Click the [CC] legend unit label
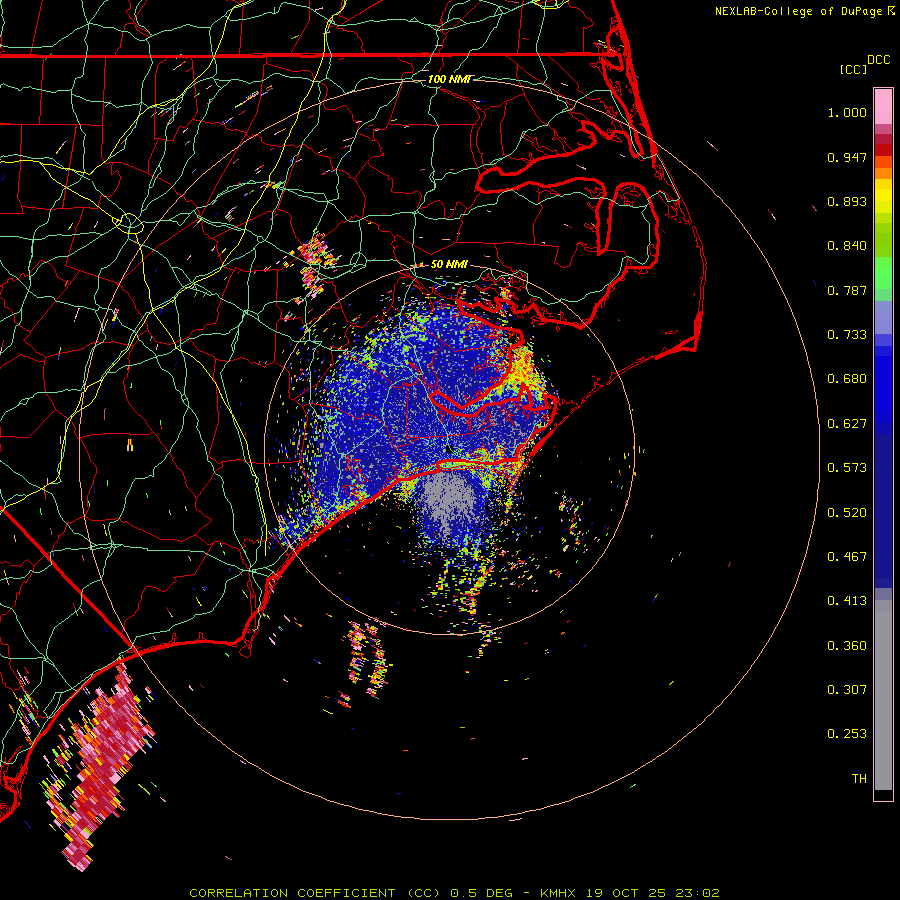Screen dimensions: 900x900 point(853,69)
